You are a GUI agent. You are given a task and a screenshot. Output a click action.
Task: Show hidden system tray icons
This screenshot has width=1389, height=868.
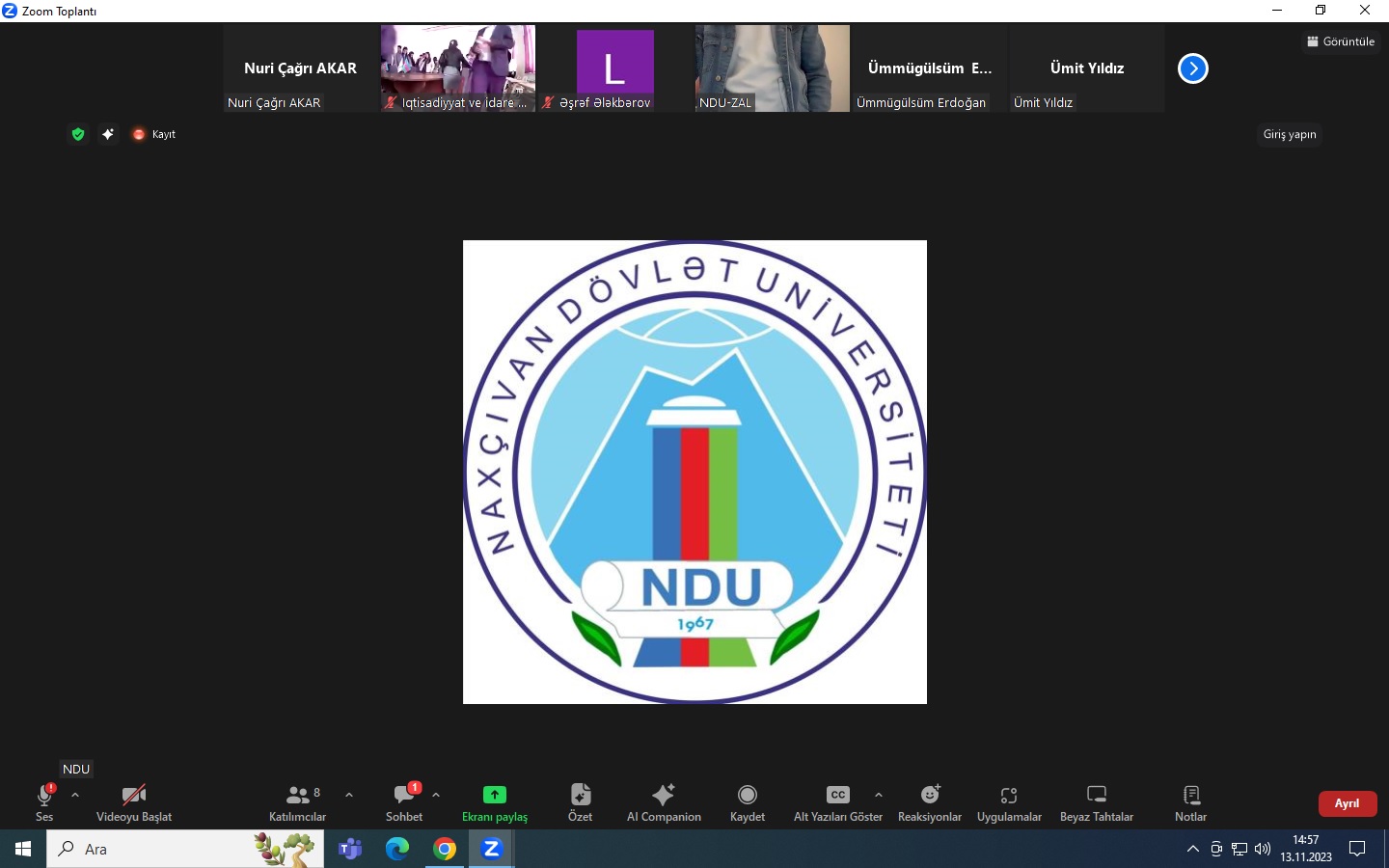pyautogui.click(x=1193, y=849)
